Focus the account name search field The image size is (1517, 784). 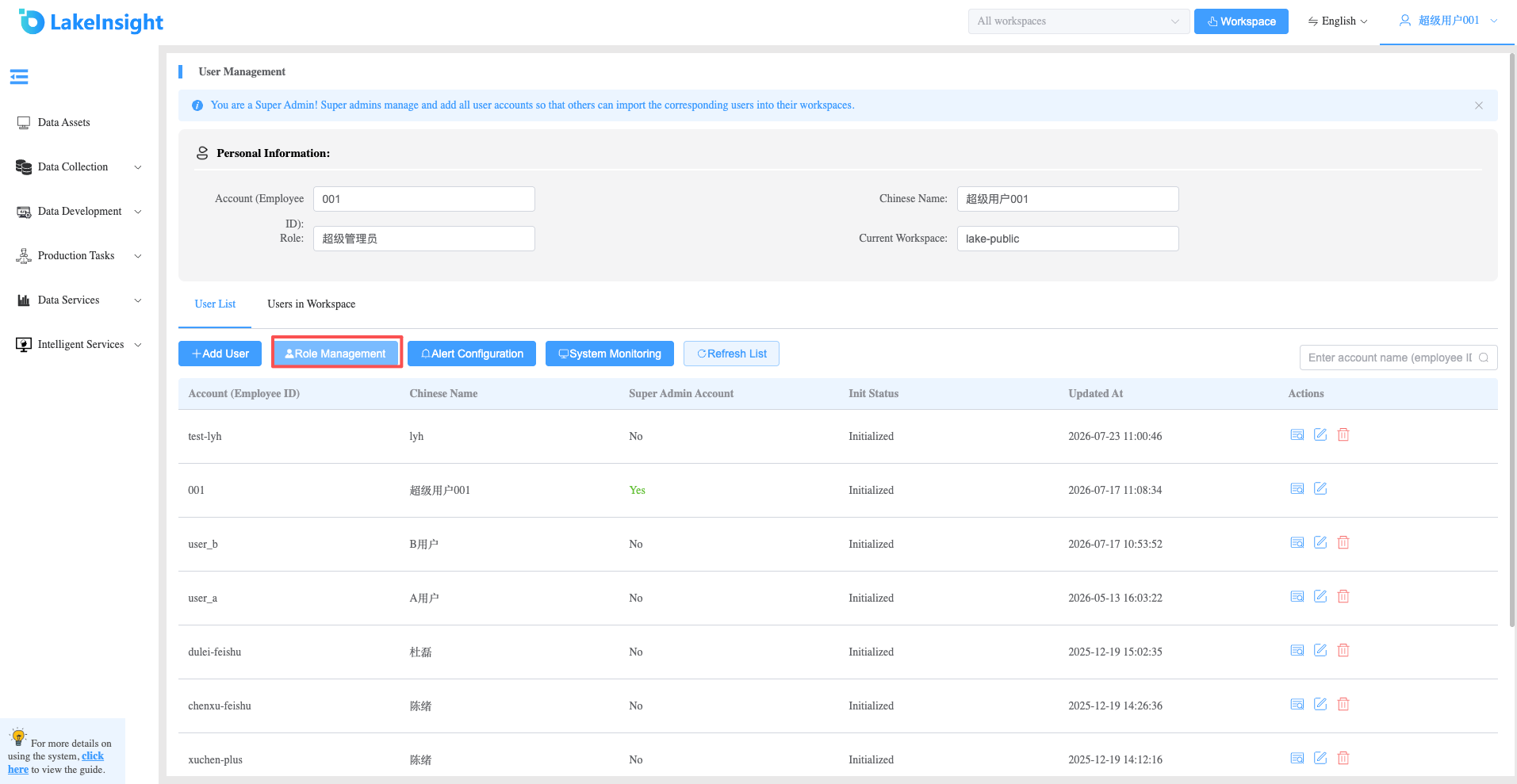click(x=1389, y=358)
